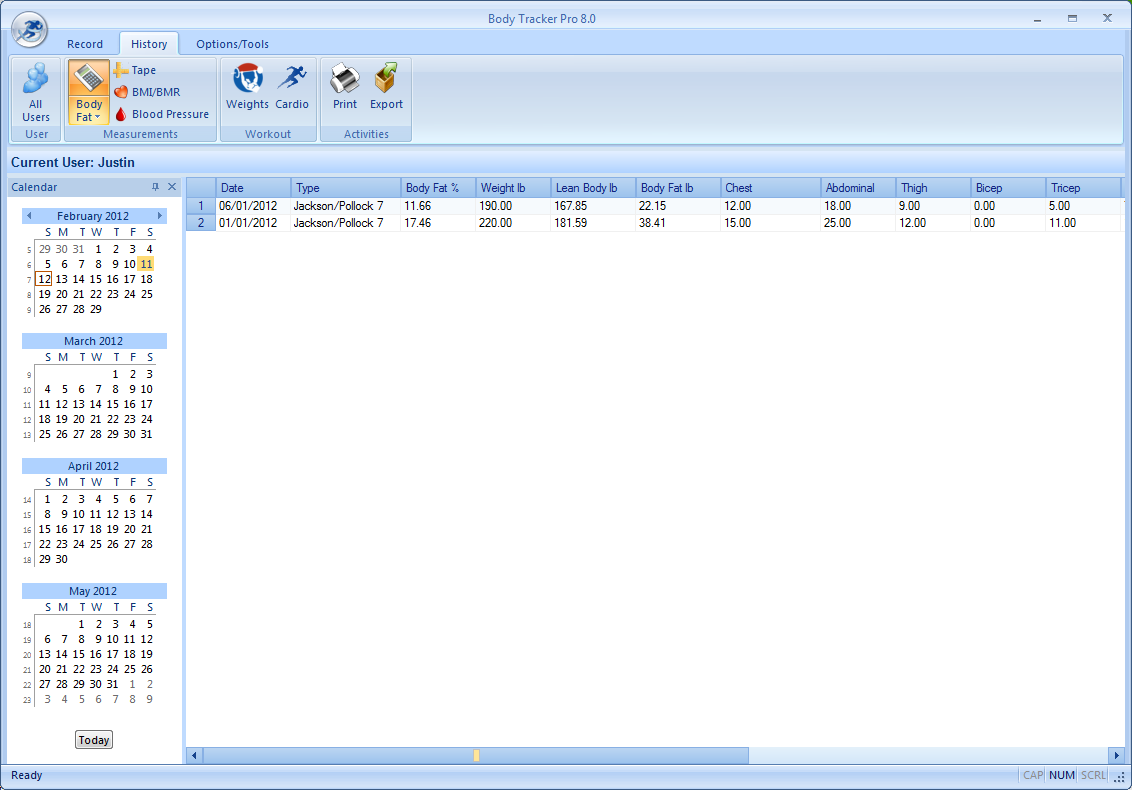Print the current history list

344,88
